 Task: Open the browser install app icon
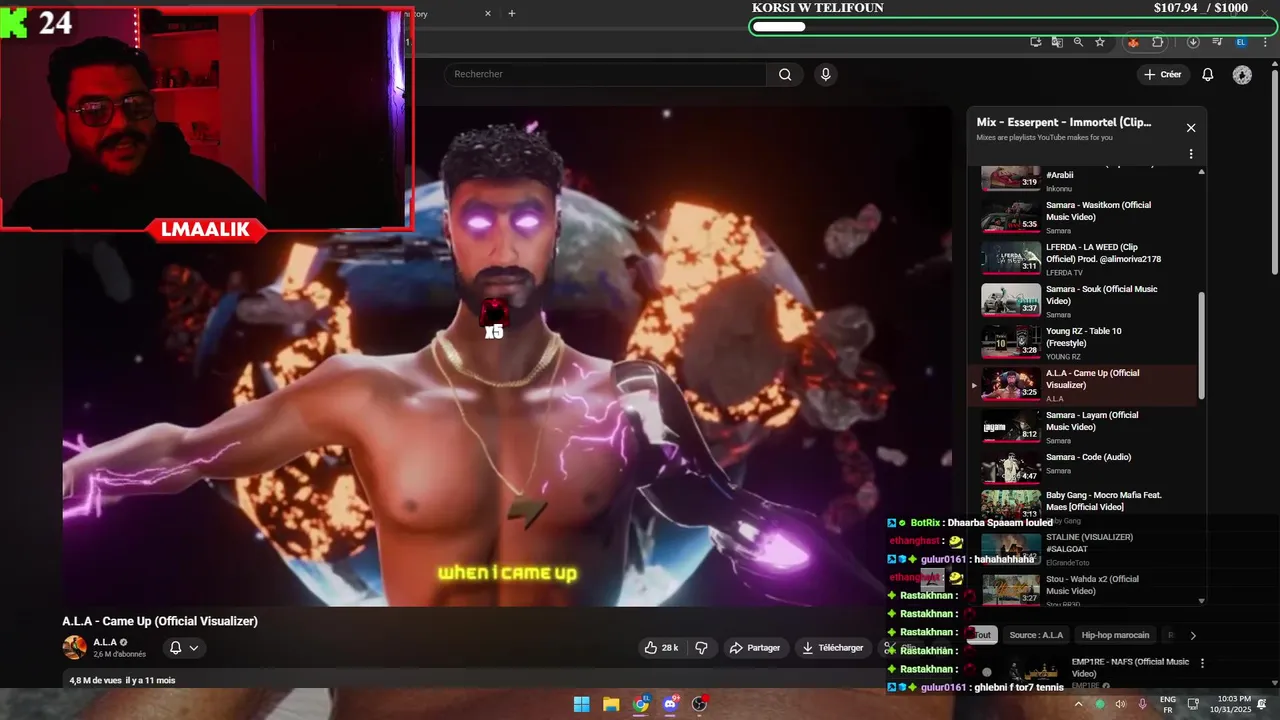[x=1036, y=42]
